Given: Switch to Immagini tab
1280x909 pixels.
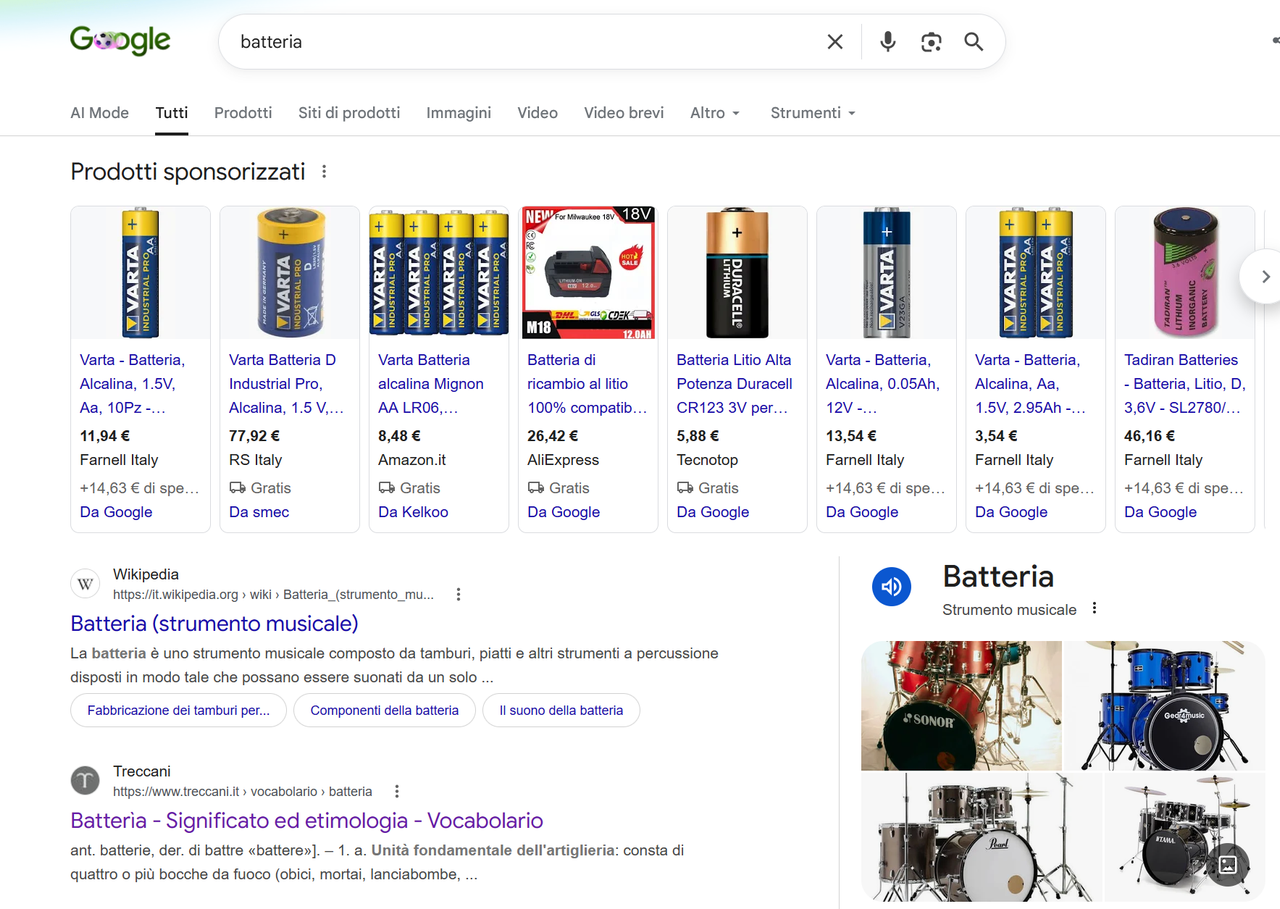Looking at the screenshot, I should click(x=458, y=113).
